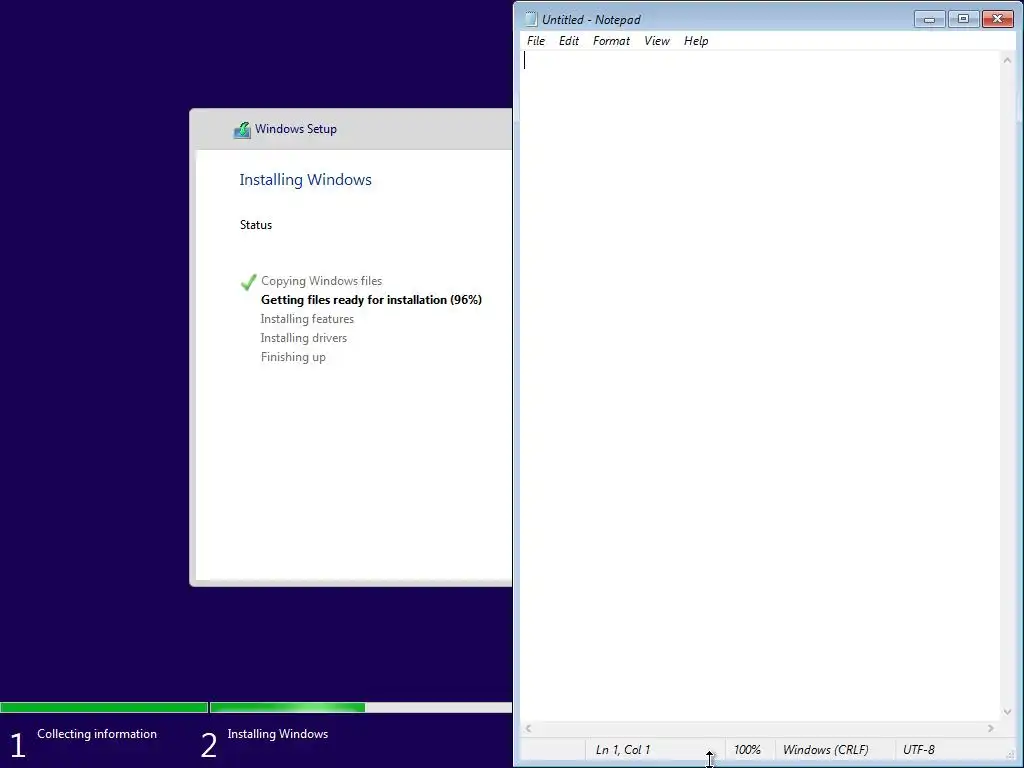Click the Installing Windows stage label at bottom
1024x768 pixels.
[x=278, y=733]
